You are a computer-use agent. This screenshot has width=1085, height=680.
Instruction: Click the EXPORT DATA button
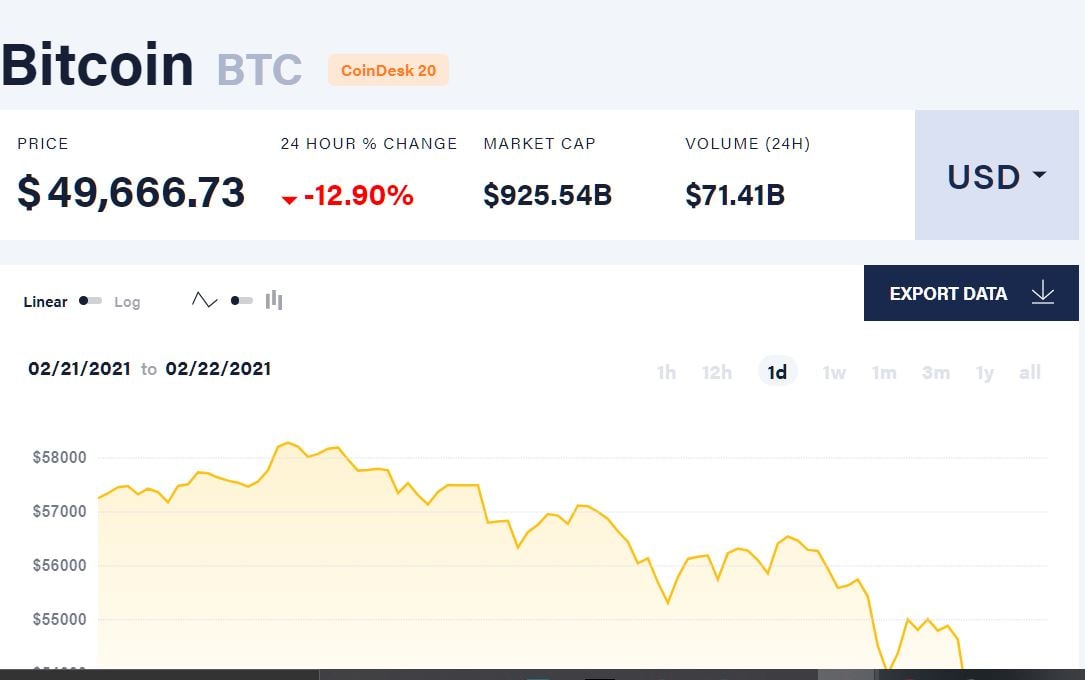coord(971,293)
